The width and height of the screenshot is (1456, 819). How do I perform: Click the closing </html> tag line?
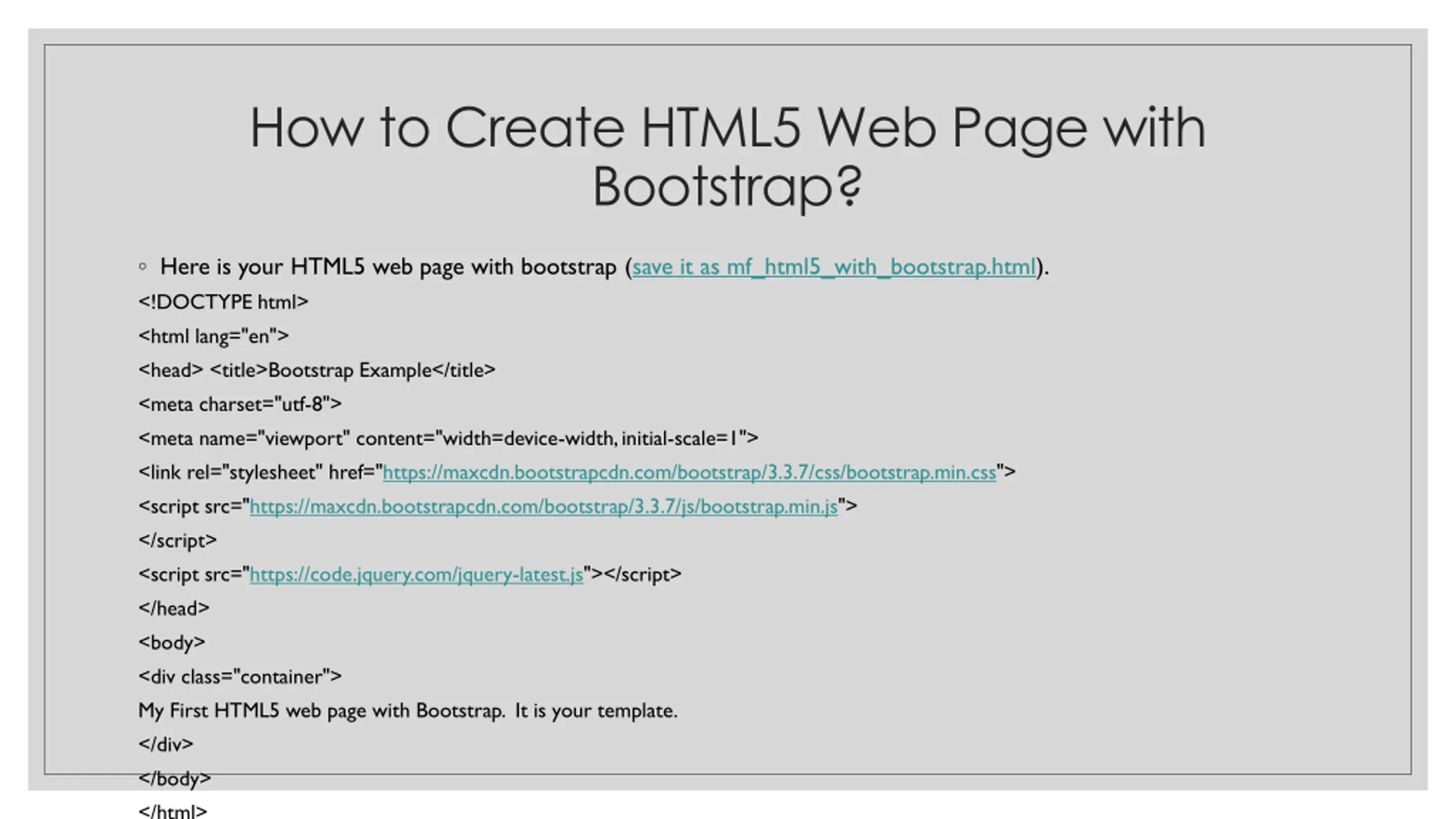point(172,812)
